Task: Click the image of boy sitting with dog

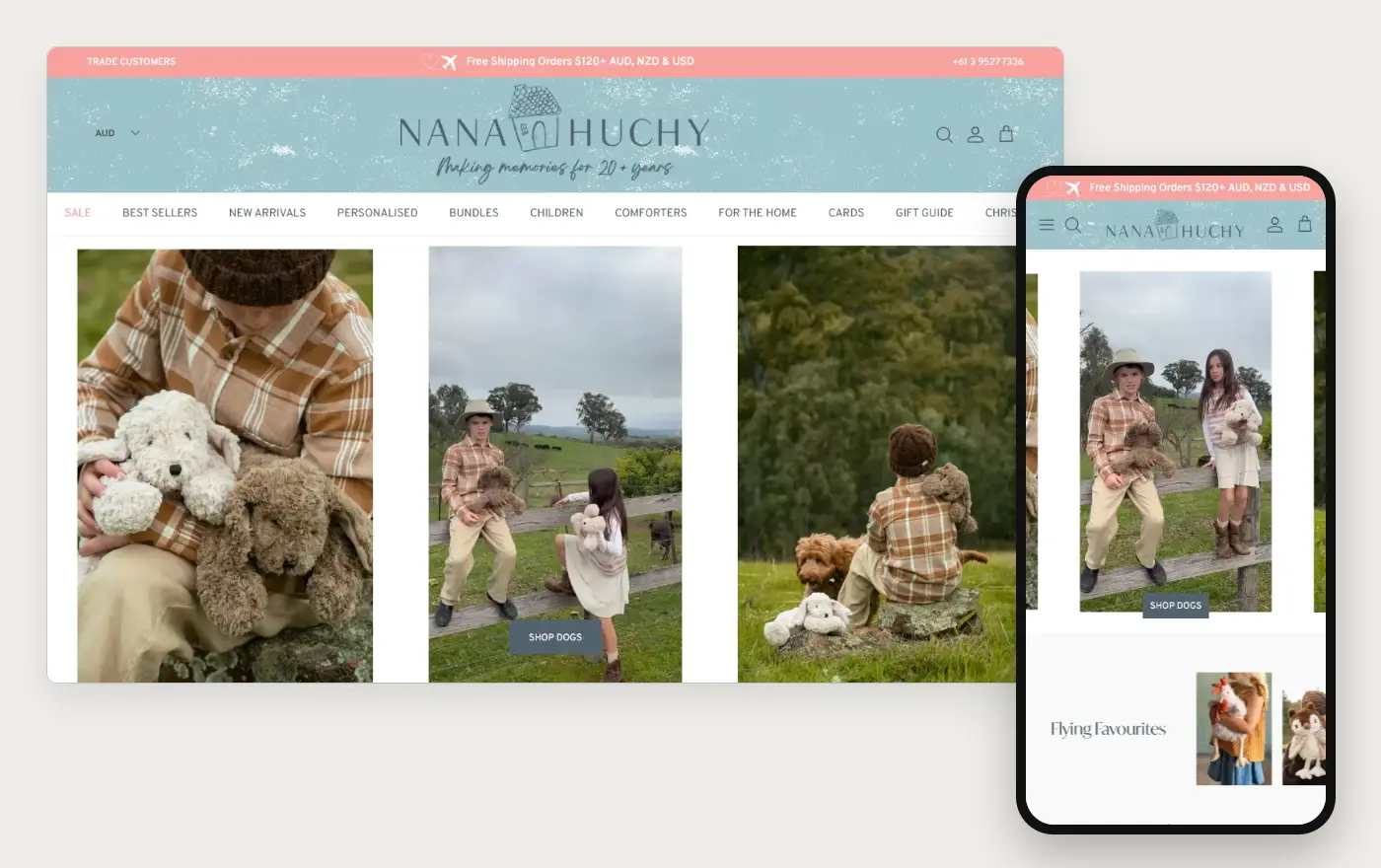Action: tap(877, 465)
